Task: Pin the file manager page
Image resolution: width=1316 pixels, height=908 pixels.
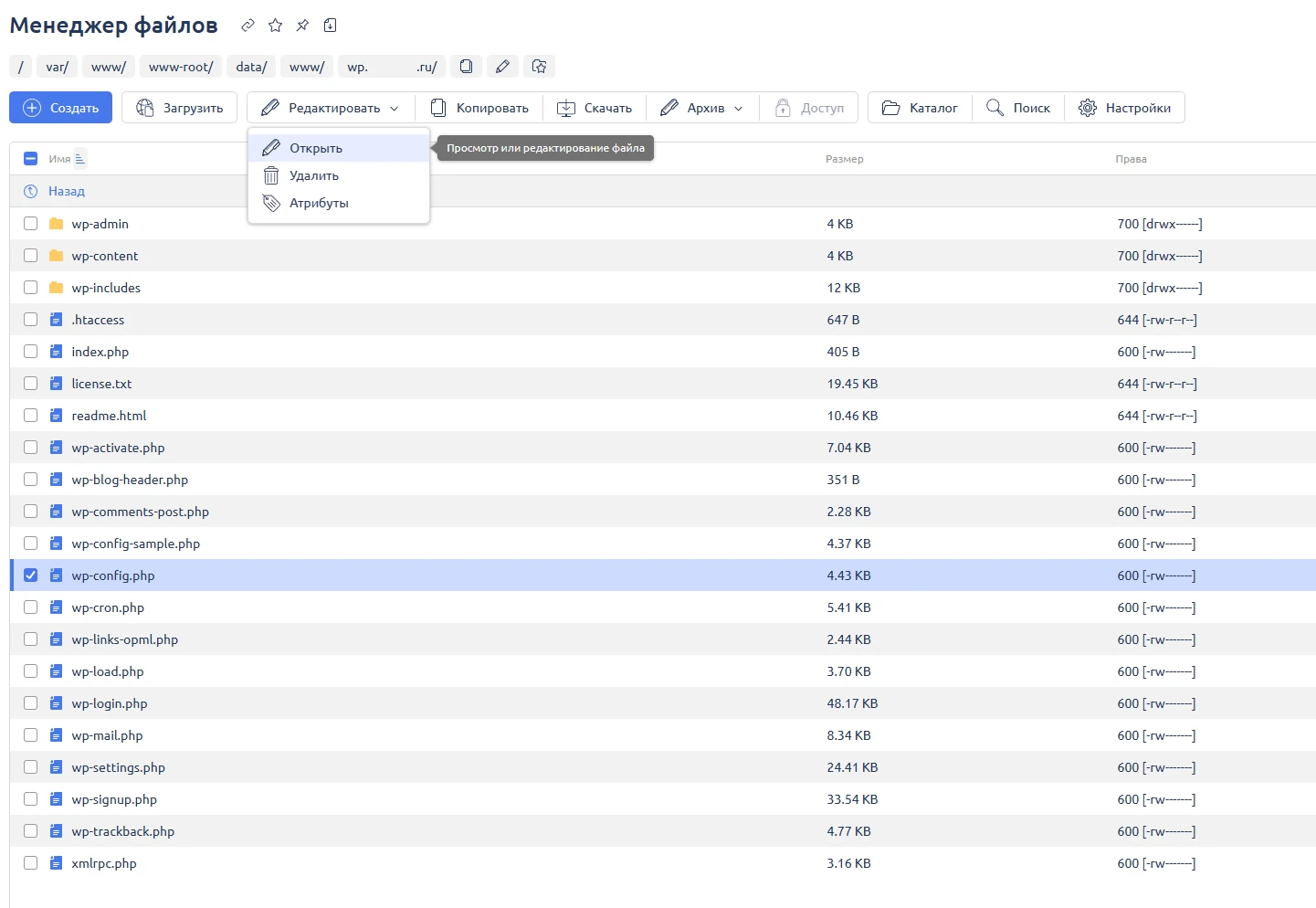Action: click(x=302, y=26)
